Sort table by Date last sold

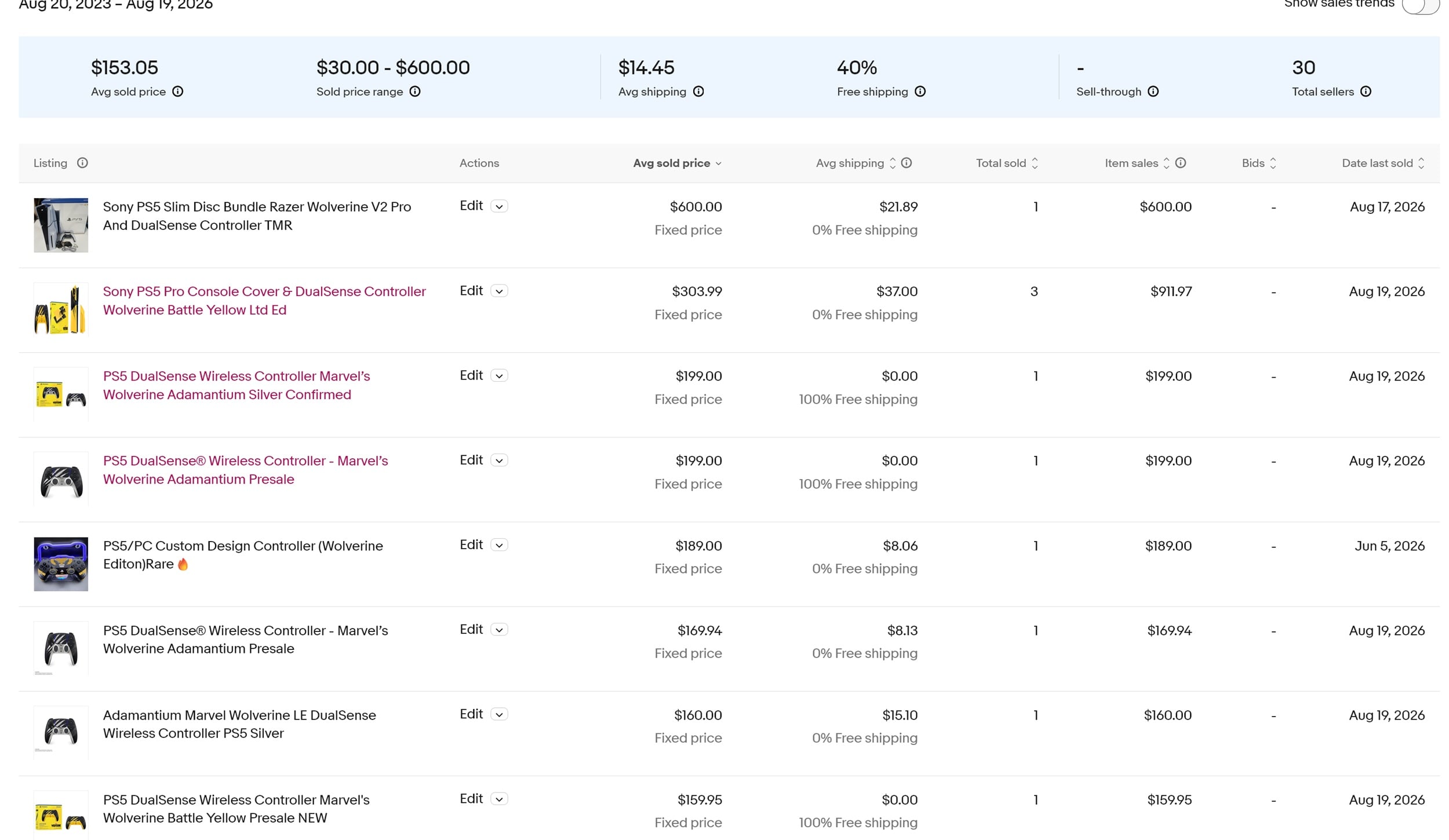[1421, 163]
